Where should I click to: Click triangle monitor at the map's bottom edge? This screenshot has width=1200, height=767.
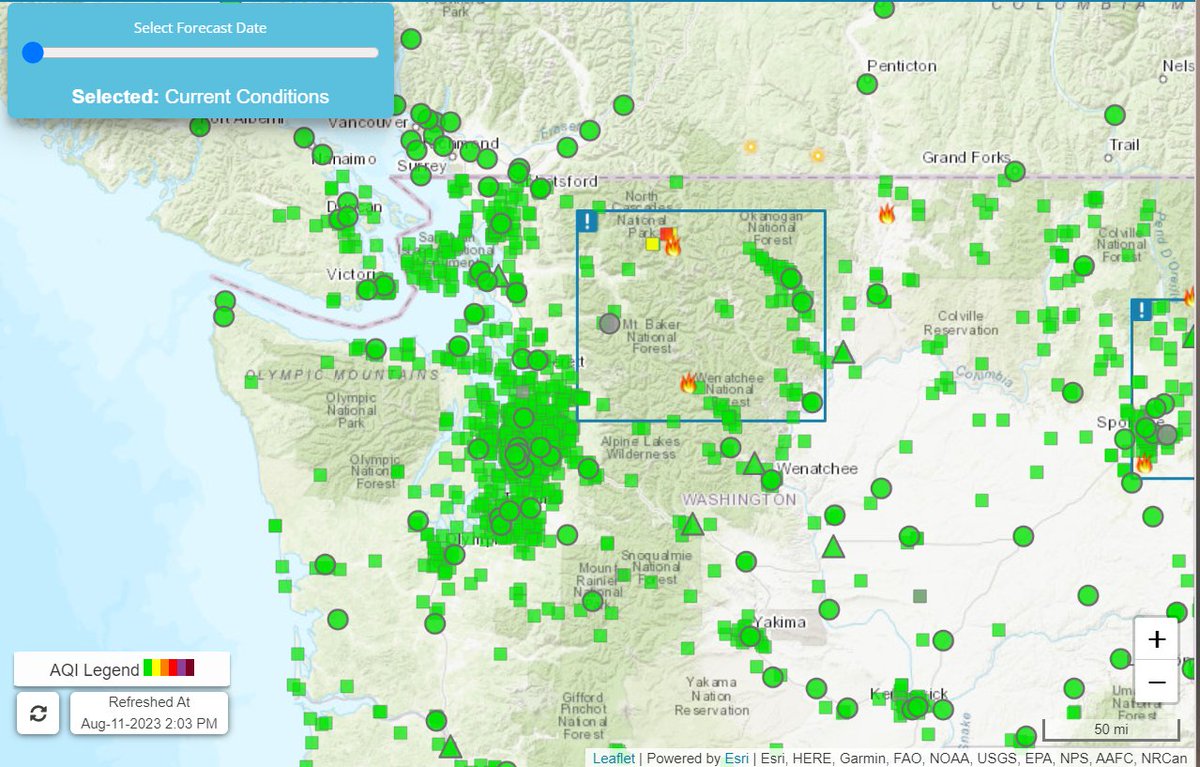[x=450, y=747]
